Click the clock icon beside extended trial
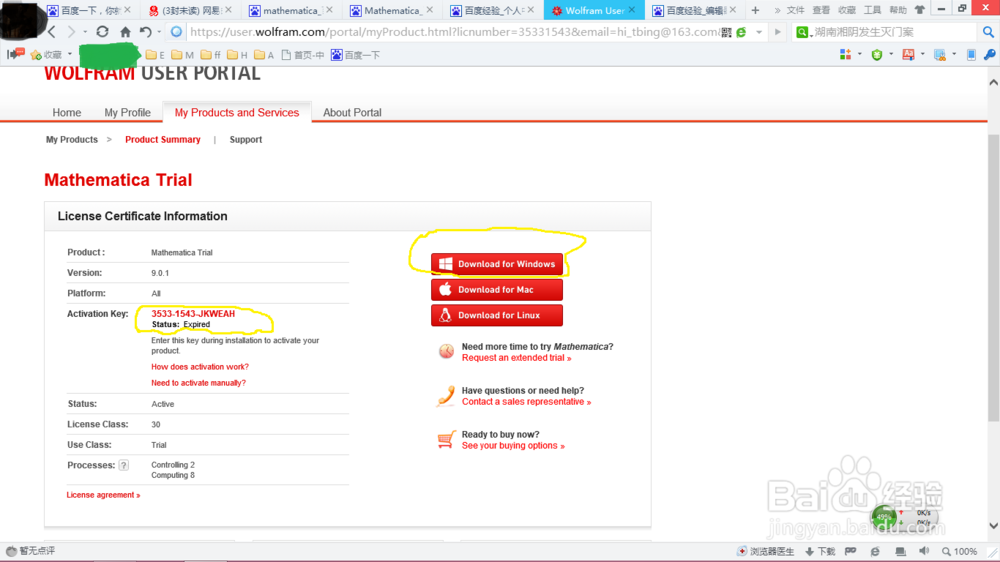This screenshot has height=562, width=1000. [x=446, y=351]
